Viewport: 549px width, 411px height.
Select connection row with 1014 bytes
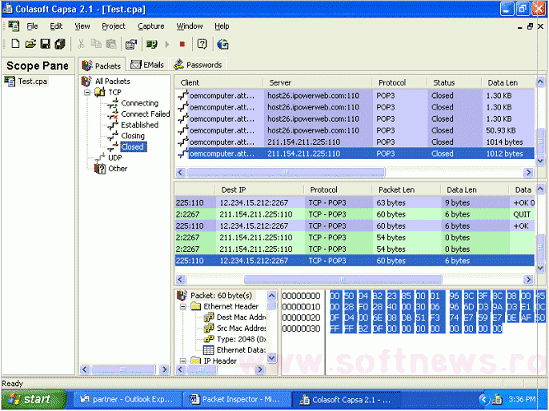(x=355, y=142)
